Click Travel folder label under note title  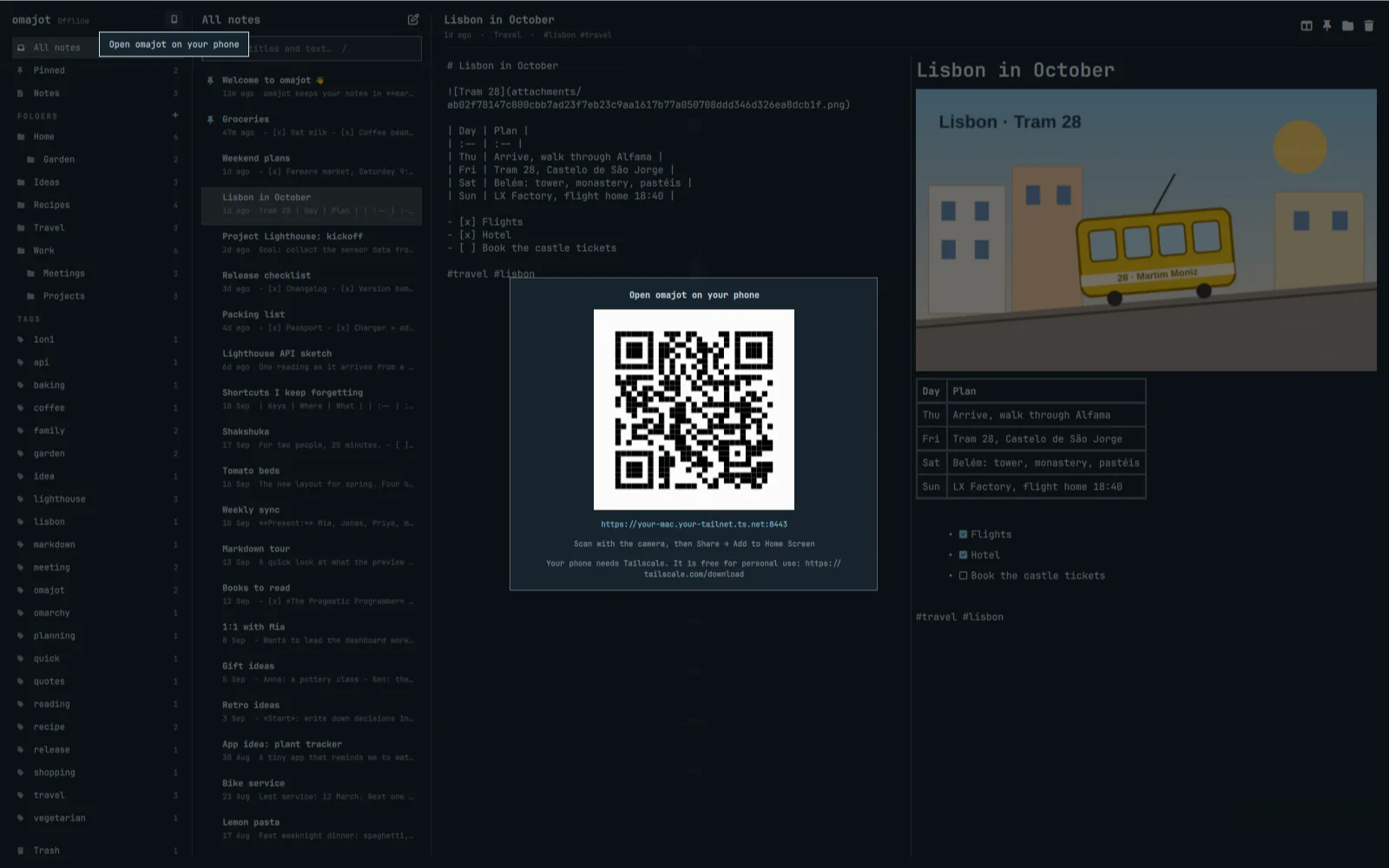(x=507, y=35)
